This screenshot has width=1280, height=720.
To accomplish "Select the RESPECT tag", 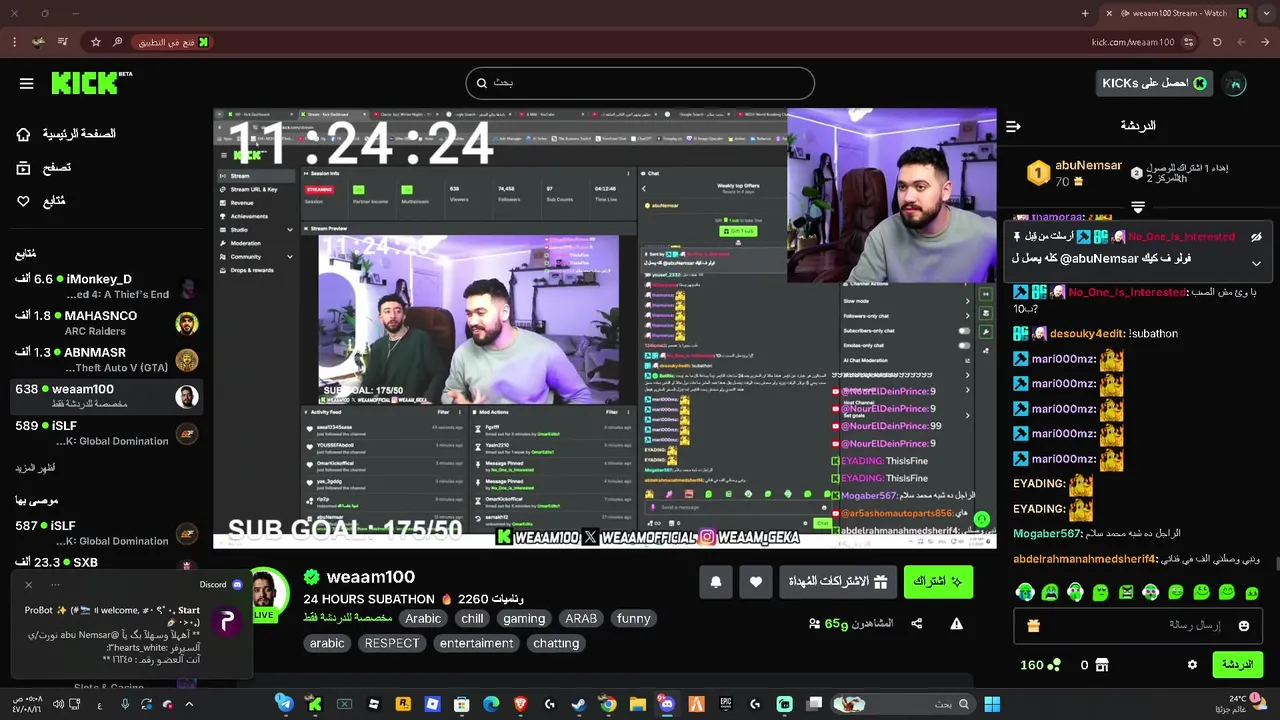I will [x=392, y=644].
